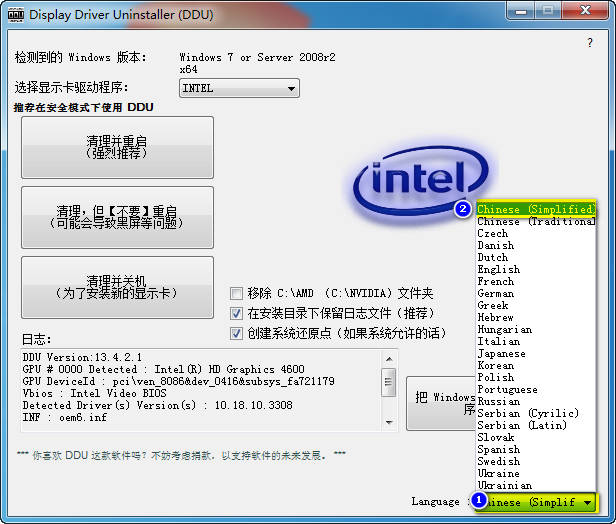Click the 选择显示卡驱动程序 label
This screenshot has height=524, width=616.
tap(72, 87)
